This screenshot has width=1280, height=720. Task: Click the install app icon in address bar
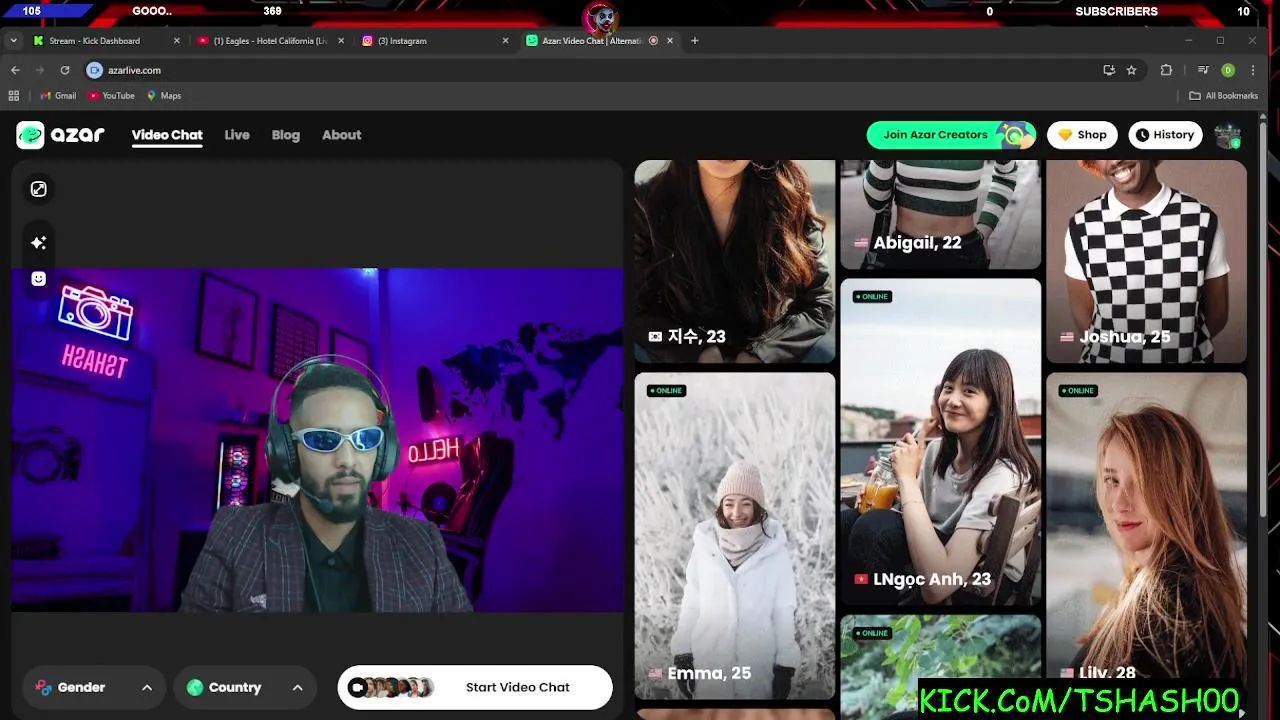point(1109,70)
